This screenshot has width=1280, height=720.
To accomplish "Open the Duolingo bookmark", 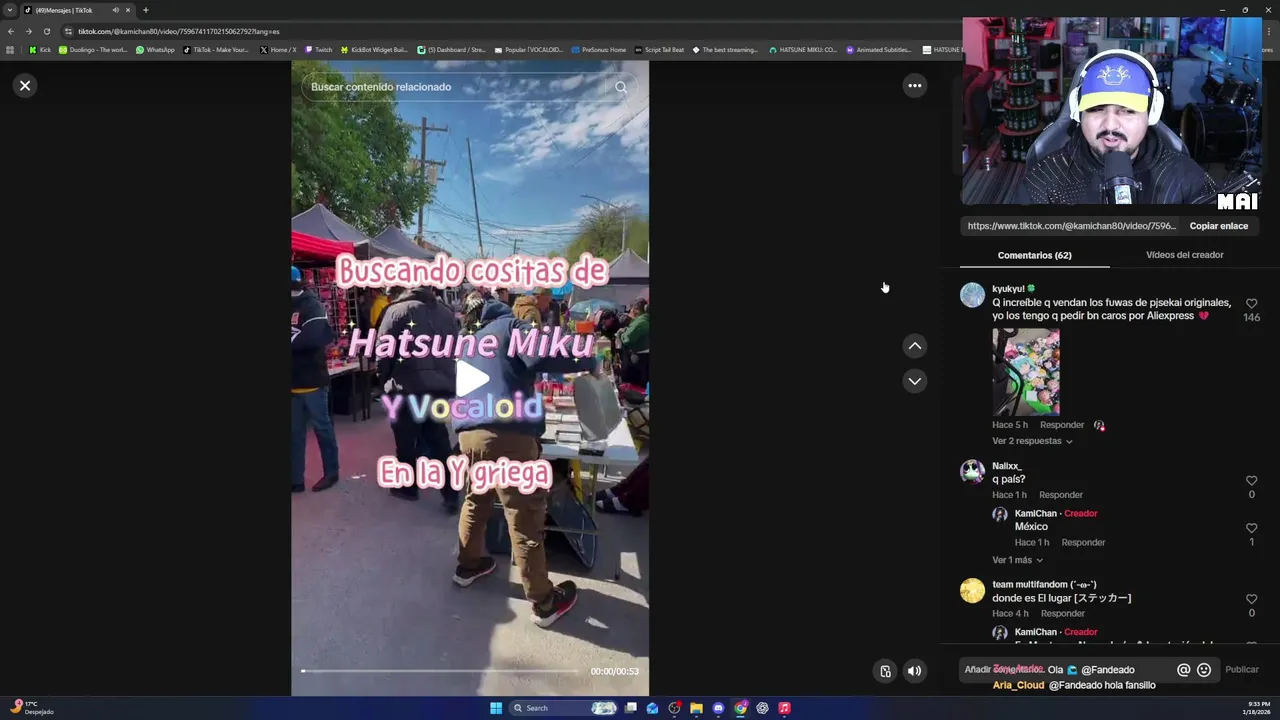I will 93,49.
